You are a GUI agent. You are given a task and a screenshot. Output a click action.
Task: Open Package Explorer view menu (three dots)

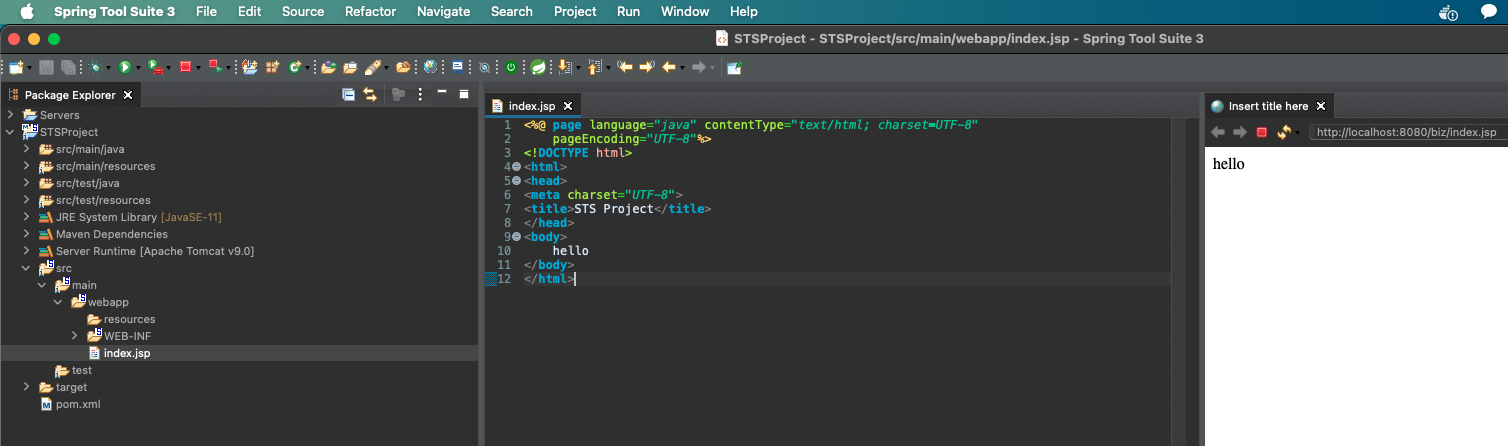[420, 95]
